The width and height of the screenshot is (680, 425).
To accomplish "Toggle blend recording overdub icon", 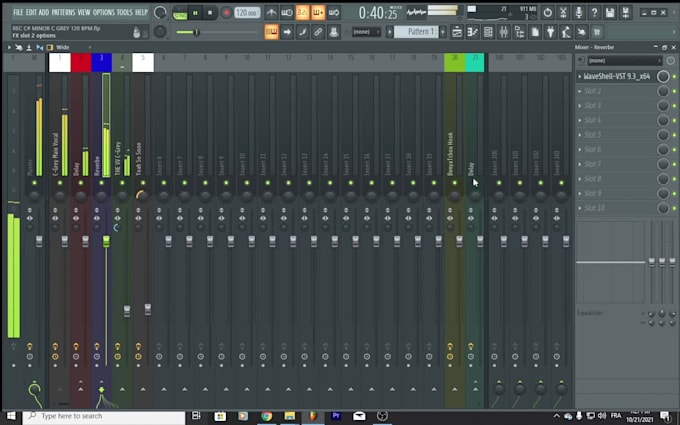I will (318, 13).
